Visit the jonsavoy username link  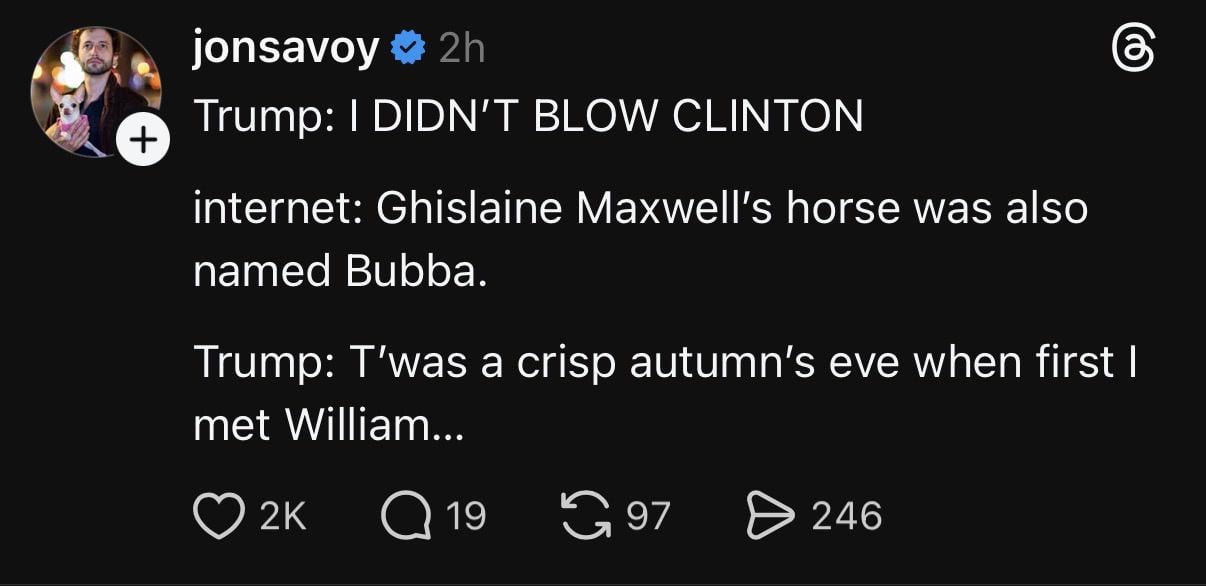point(286,48)
